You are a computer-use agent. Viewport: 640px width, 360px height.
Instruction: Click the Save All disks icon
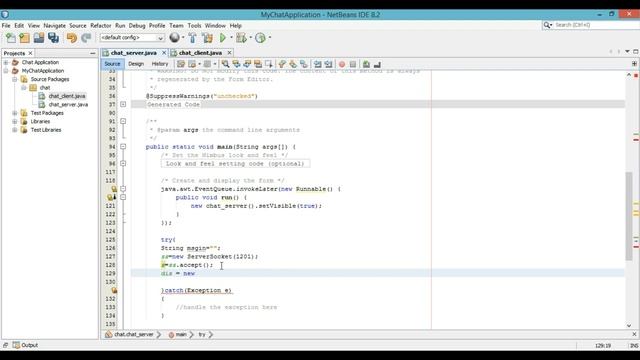tap(53, 38)
